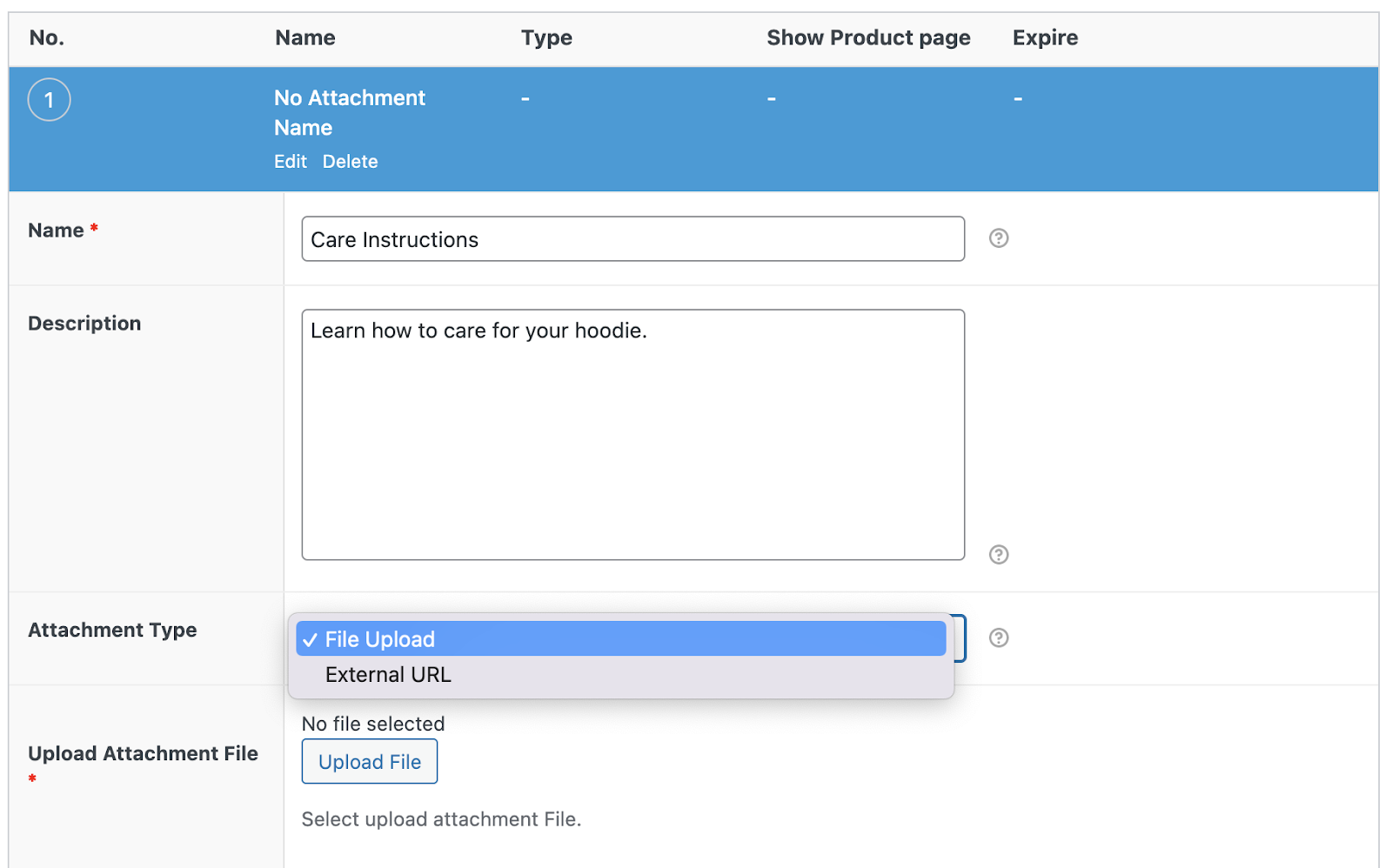Click the circled number 1 row badge
1392x868 pixels.
[x=49, y=99]
